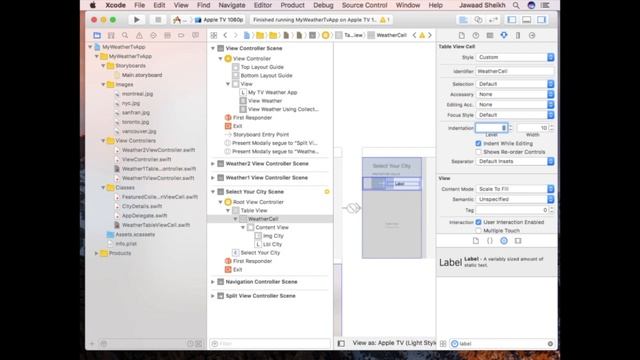Open the Selection dropdown

(x=515, y=84)
